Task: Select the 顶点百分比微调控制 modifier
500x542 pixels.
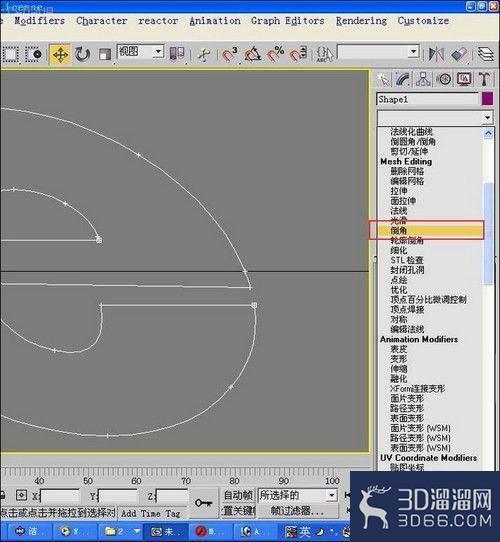Action: (x=428, y=300)
